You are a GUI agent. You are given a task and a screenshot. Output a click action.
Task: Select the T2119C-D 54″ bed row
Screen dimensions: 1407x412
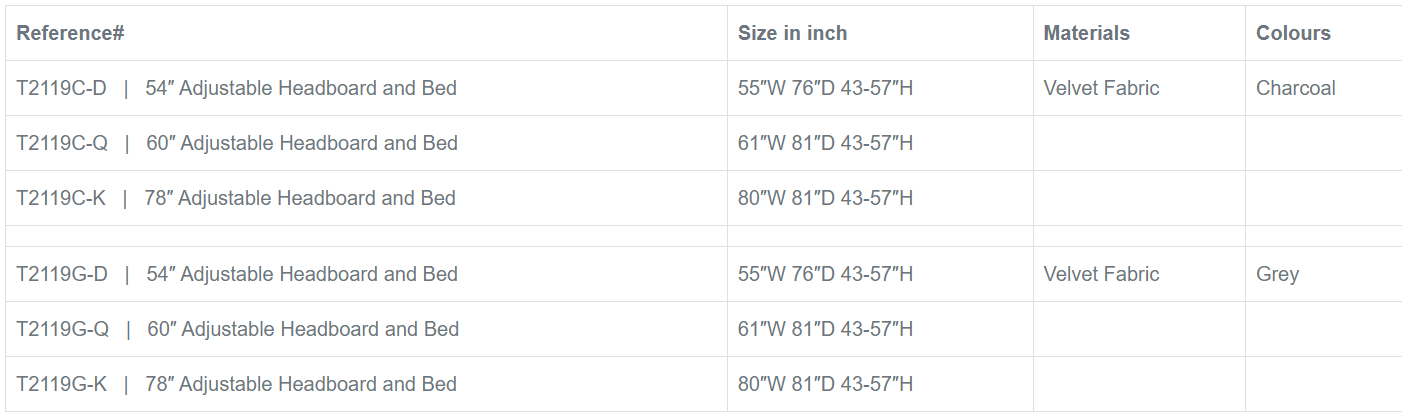click(x=236, y=88)
